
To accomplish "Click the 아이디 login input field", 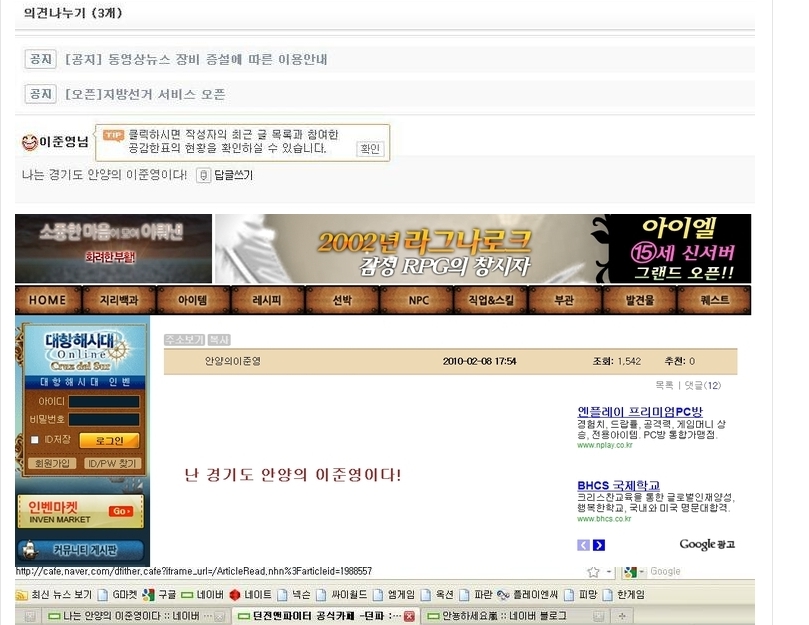I will coord(104,402).
